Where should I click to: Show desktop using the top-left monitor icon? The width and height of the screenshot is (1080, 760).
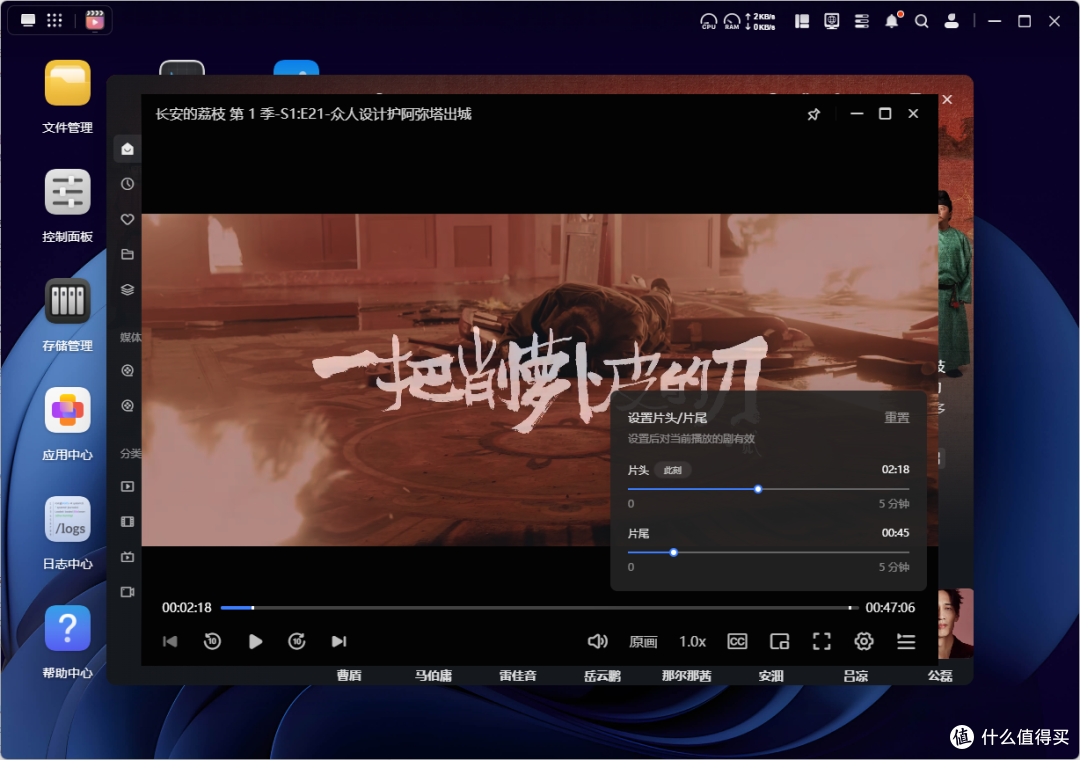click(28, 21)
